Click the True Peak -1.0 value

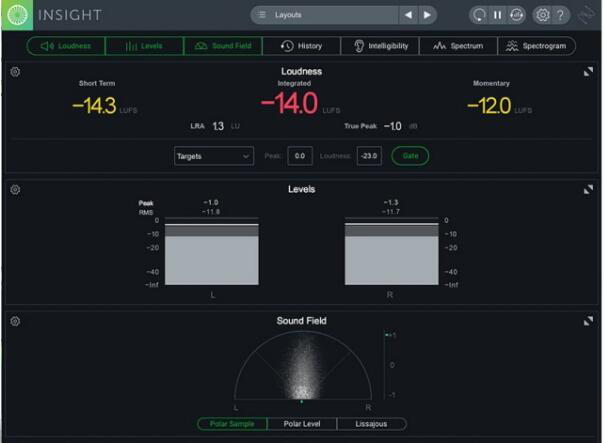click(x=393, y=126)
